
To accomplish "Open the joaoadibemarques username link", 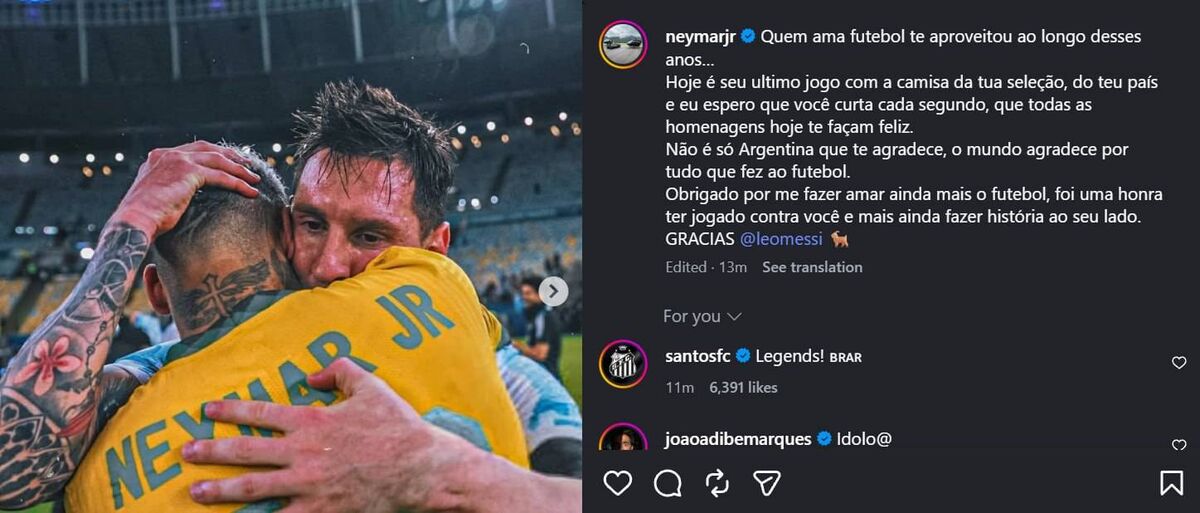I will coord(738,438).
